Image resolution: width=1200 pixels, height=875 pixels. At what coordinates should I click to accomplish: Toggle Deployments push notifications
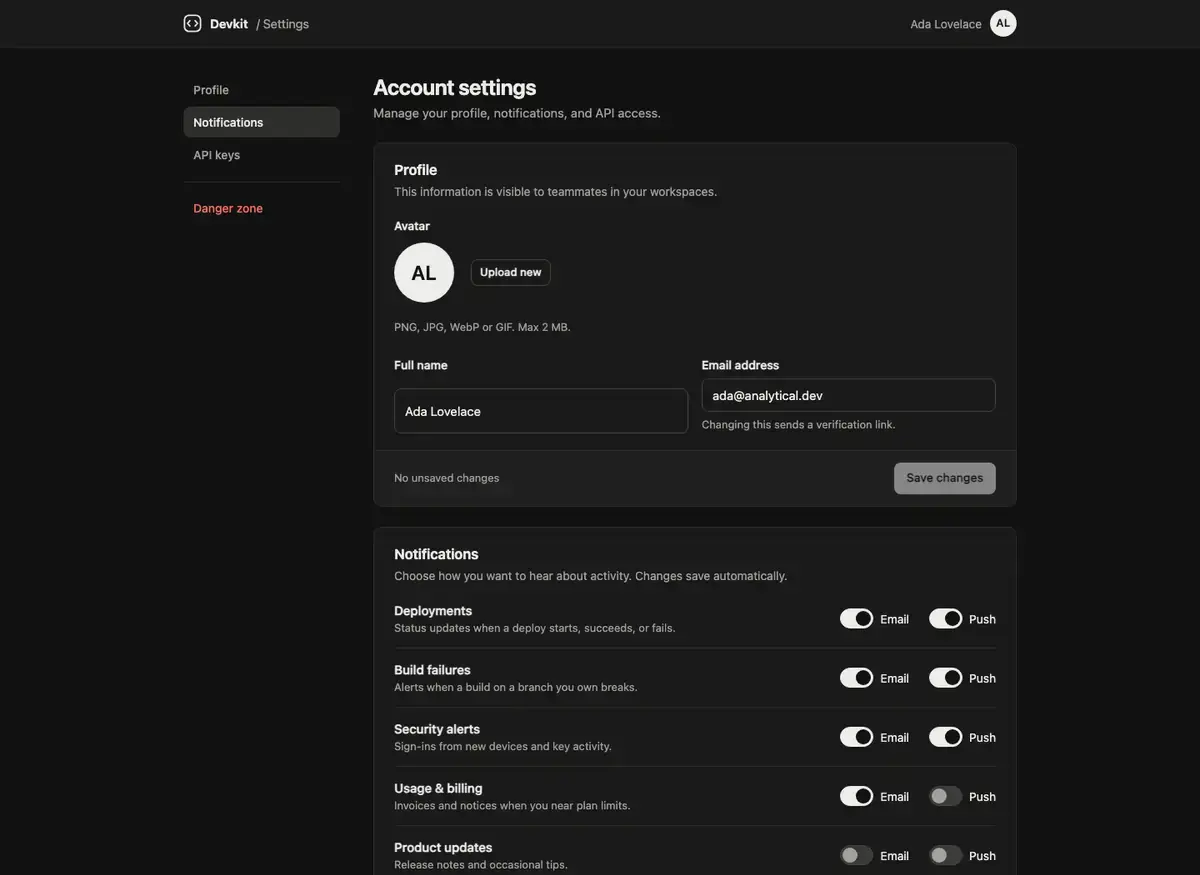pyautogui.click(x=945, y=619)
